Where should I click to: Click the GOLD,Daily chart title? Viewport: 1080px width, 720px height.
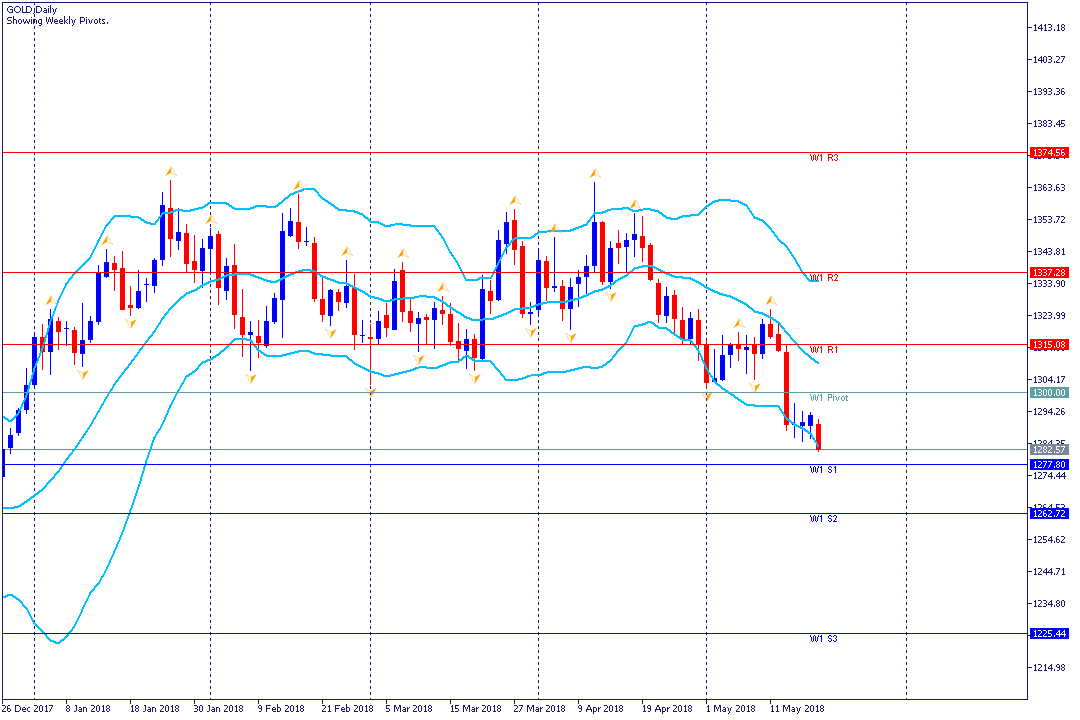(32, 10)
